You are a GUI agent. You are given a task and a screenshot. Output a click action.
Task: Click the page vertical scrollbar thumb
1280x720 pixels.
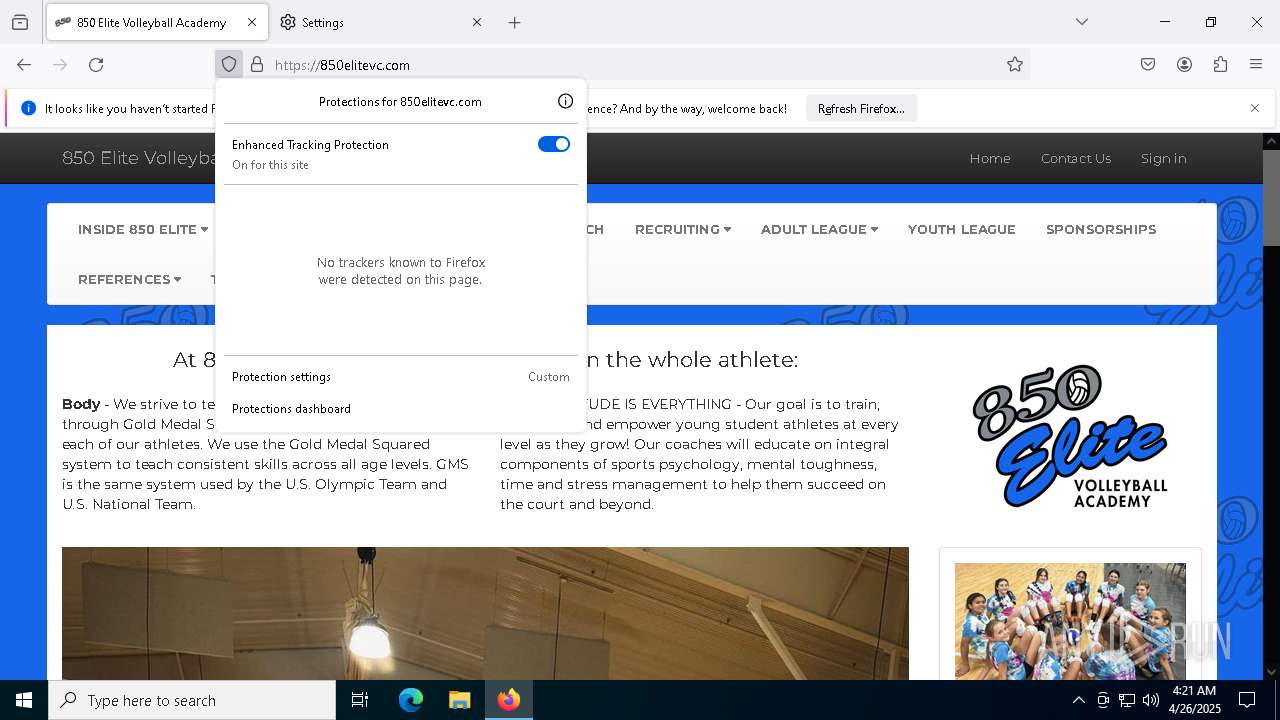1271,197
